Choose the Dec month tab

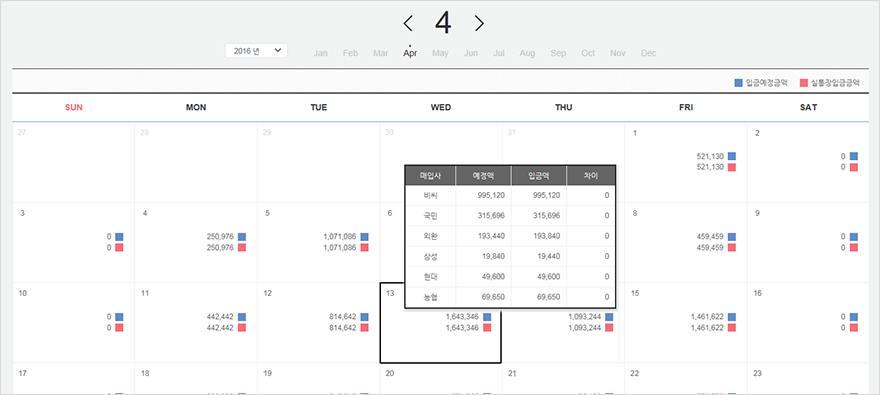648,53
